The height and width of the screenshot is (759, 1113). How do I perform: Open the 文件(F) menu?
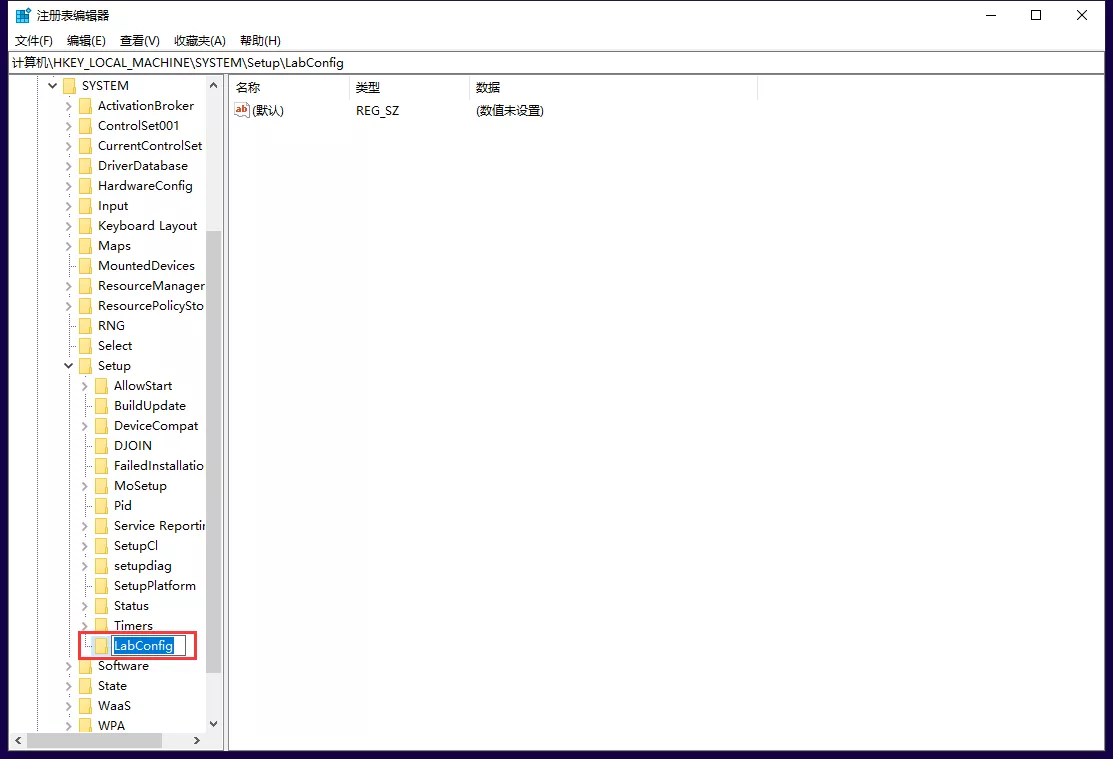click(x=33, y=41)
